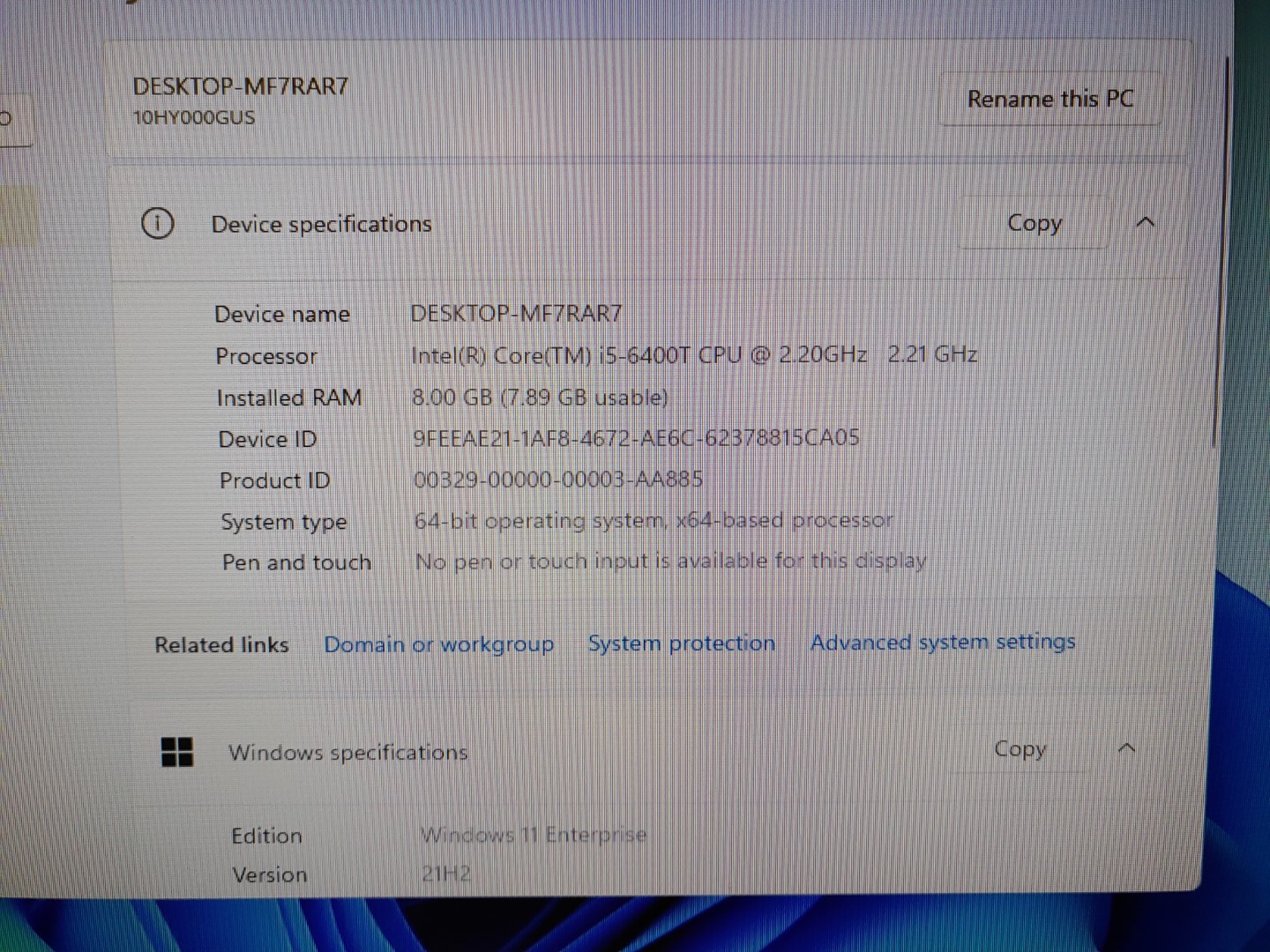Click the Rename this PC button
The width and height of the screenshot is (1270, 952).
pyautogui.click(x=1050, y=99)
